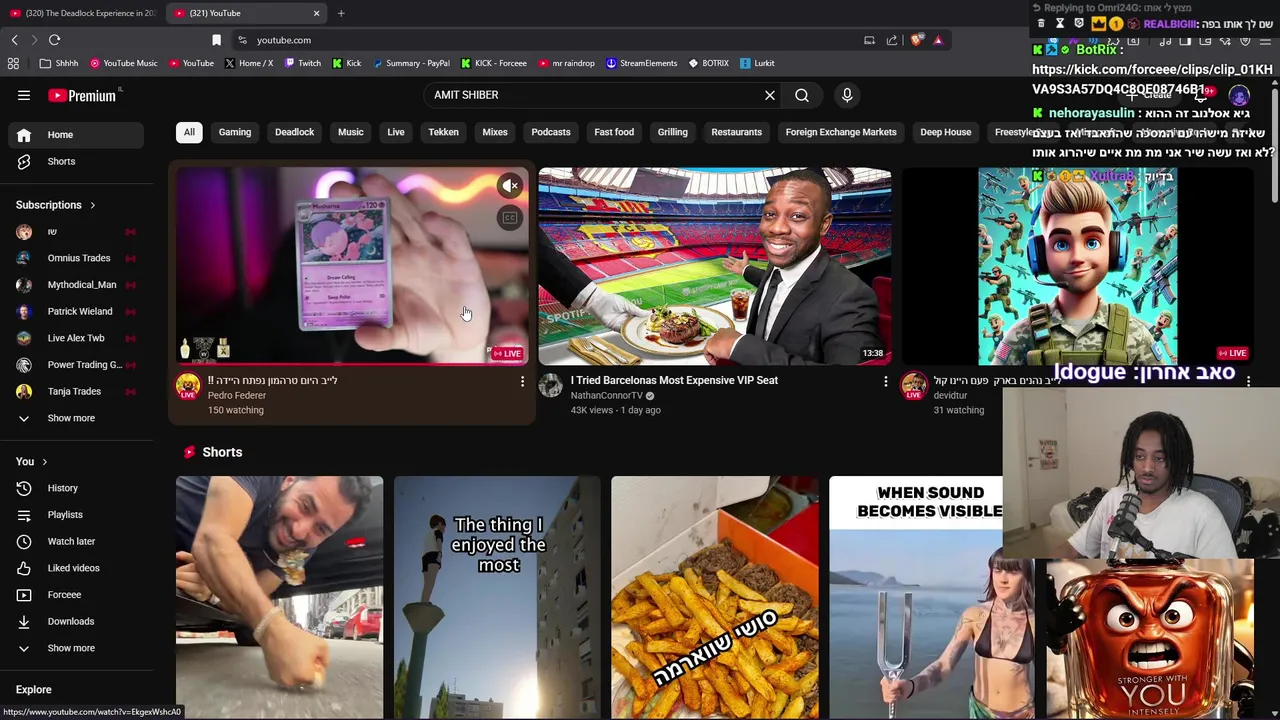The width and height of the screenshot is (1280, 720).
Task: Select the Podcasts filter chip
Action: [x=551, y=132]
